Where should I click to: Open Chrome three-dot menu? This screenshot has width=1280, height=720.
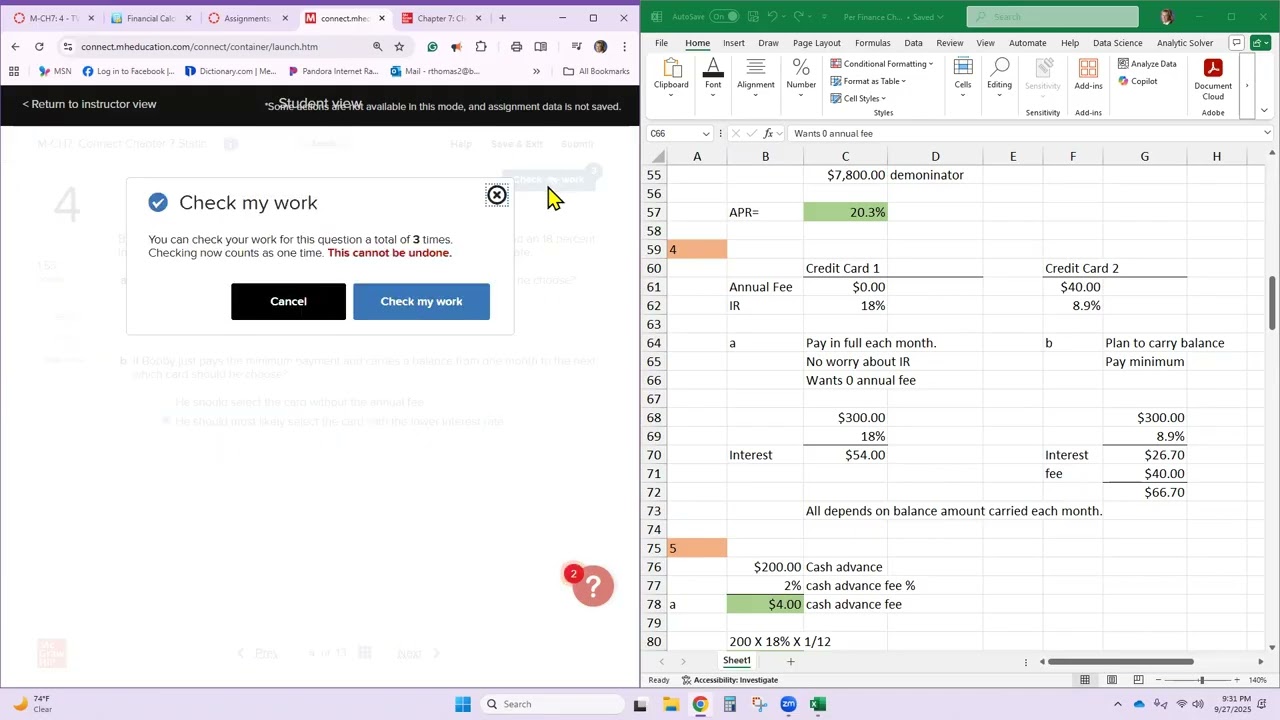(624, 46)
